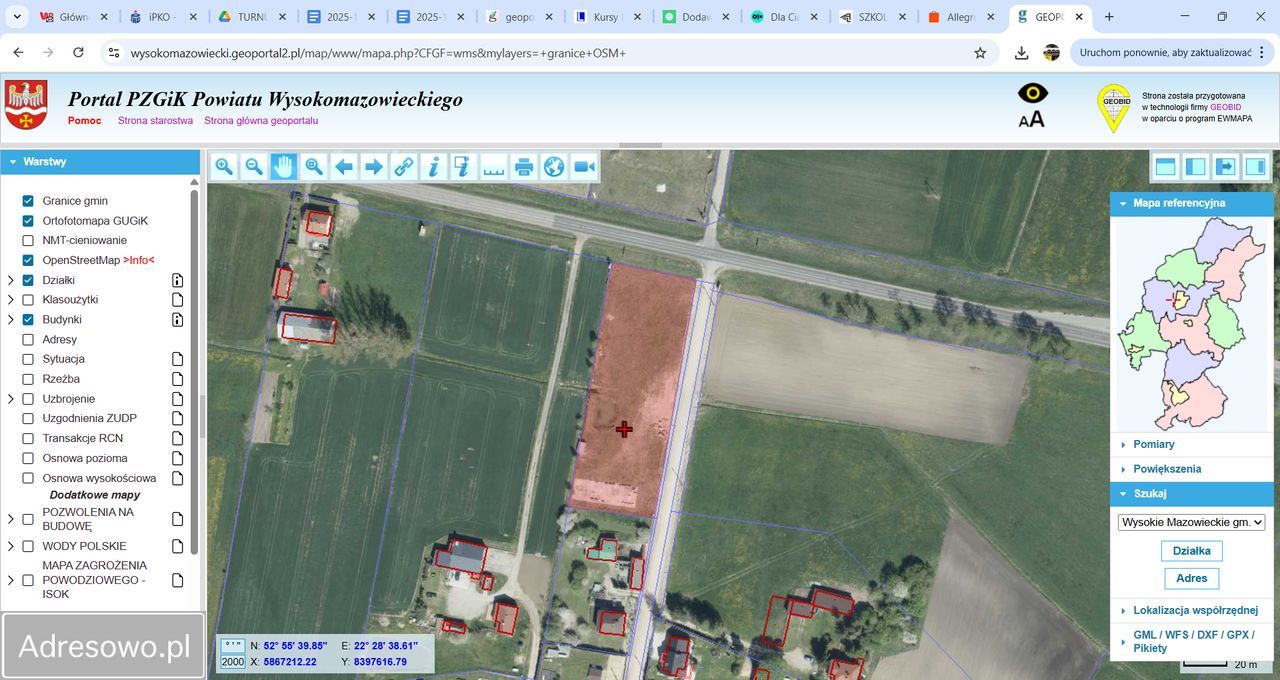This screenshot has width=1280, height=680.
Task: Switch to the Dodaw browser tab
Action: 695,17
